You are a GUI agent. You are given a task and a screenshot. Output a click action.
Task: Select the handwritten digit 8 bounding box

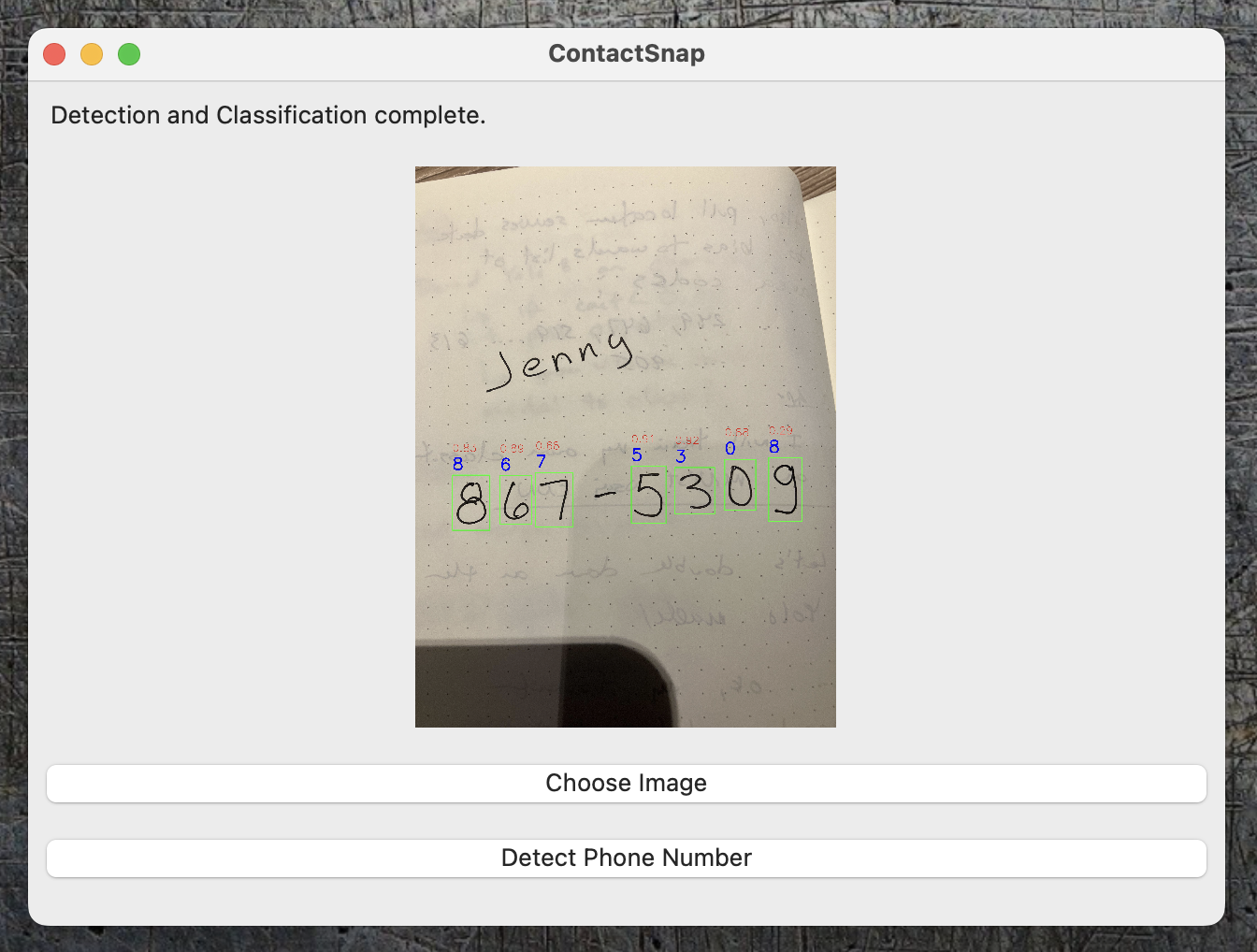coord(470,503)
